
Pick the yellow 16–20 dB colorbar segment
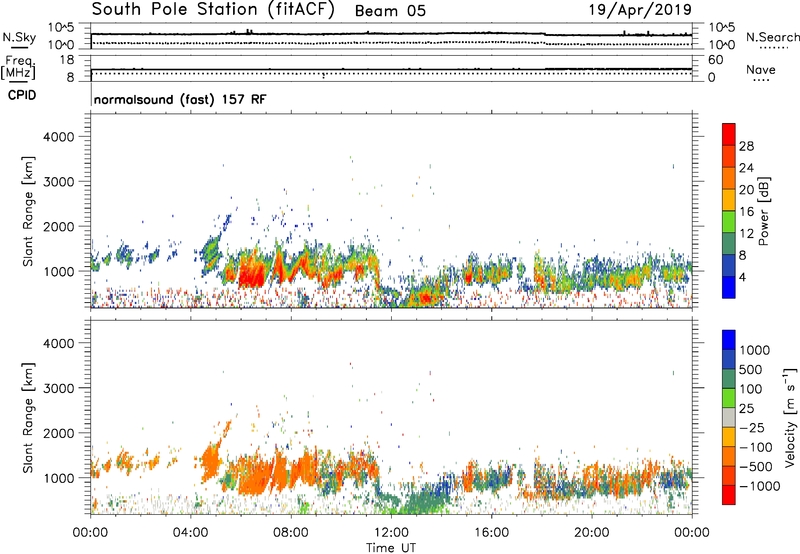[729, 200]
